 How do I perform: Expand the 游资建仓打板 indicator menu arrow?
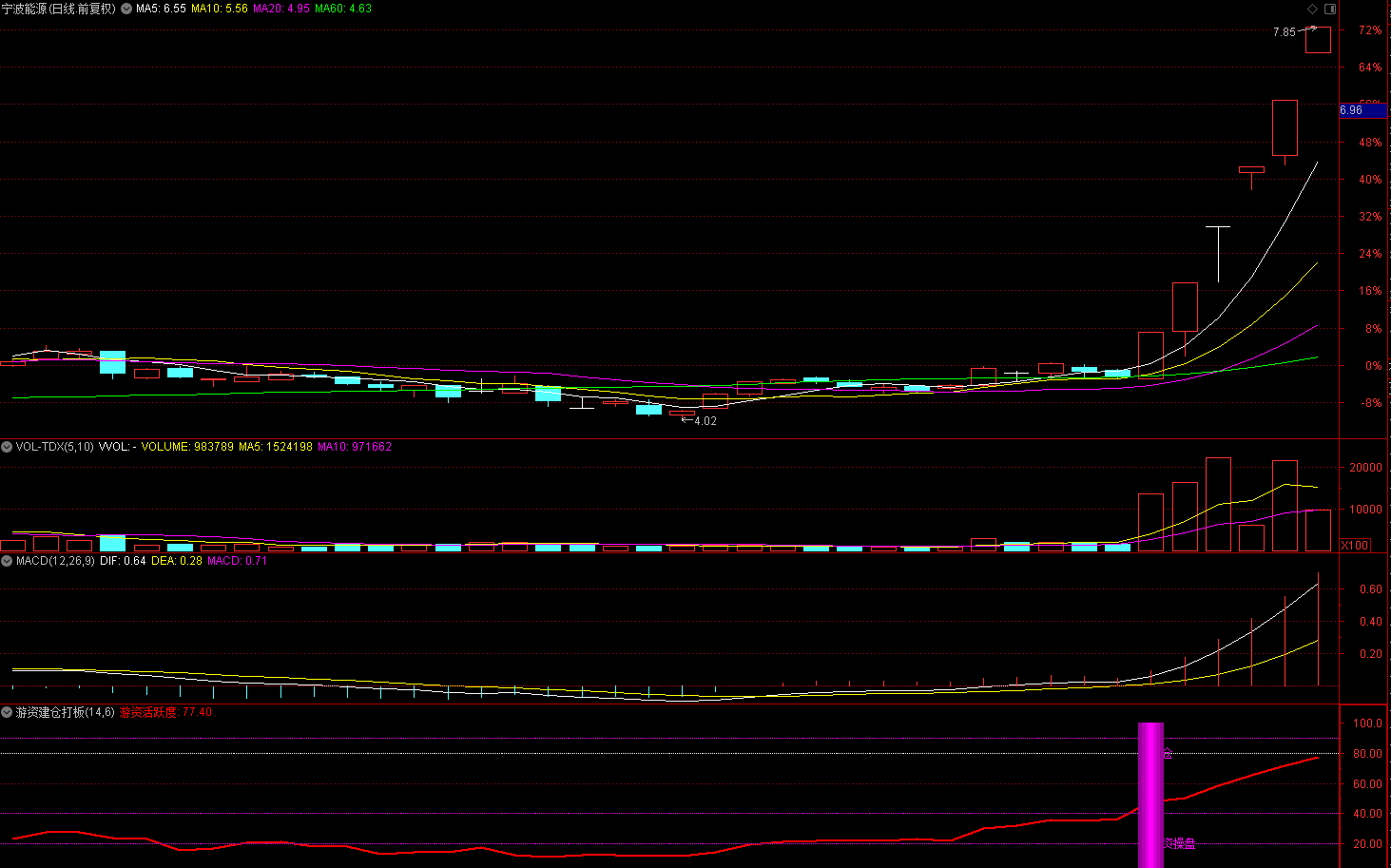pos(7,712)
